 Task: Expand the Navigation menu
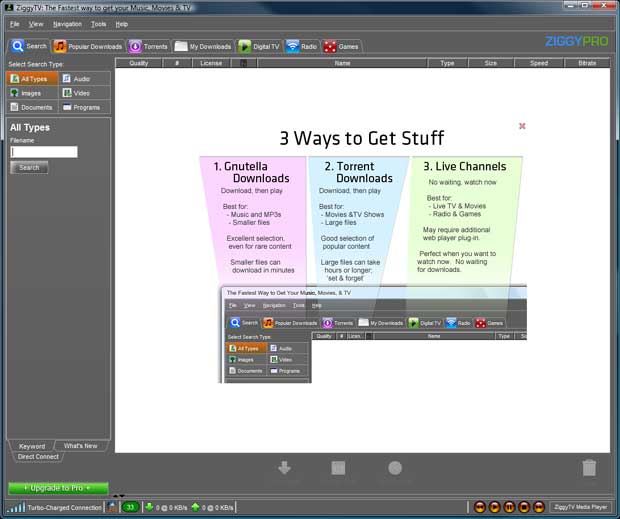(67, 23)
